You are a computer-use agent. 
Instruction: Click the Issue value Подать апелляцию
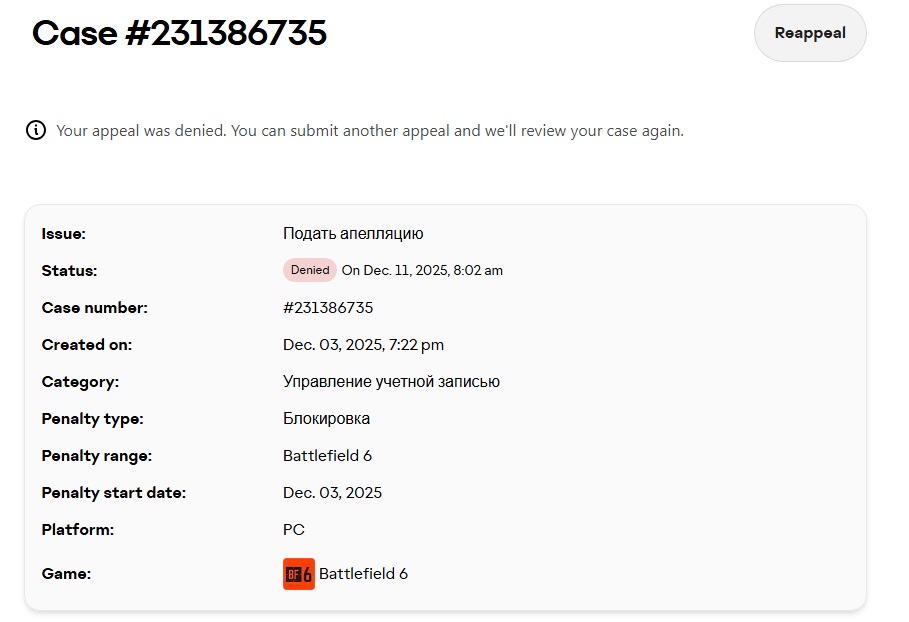click(x=353, y=233)
